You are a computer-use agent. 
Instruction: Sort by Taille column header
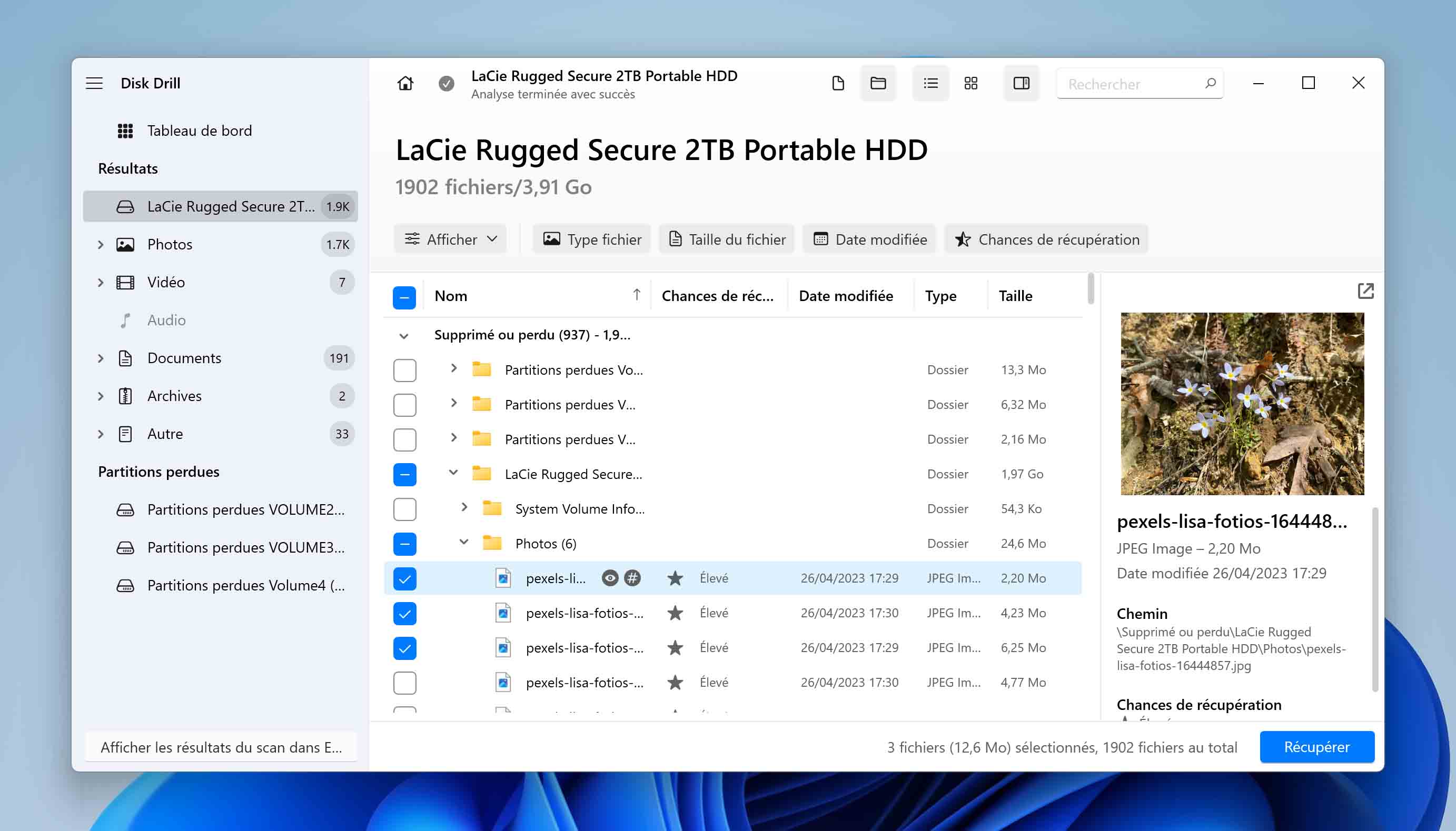1015,296
